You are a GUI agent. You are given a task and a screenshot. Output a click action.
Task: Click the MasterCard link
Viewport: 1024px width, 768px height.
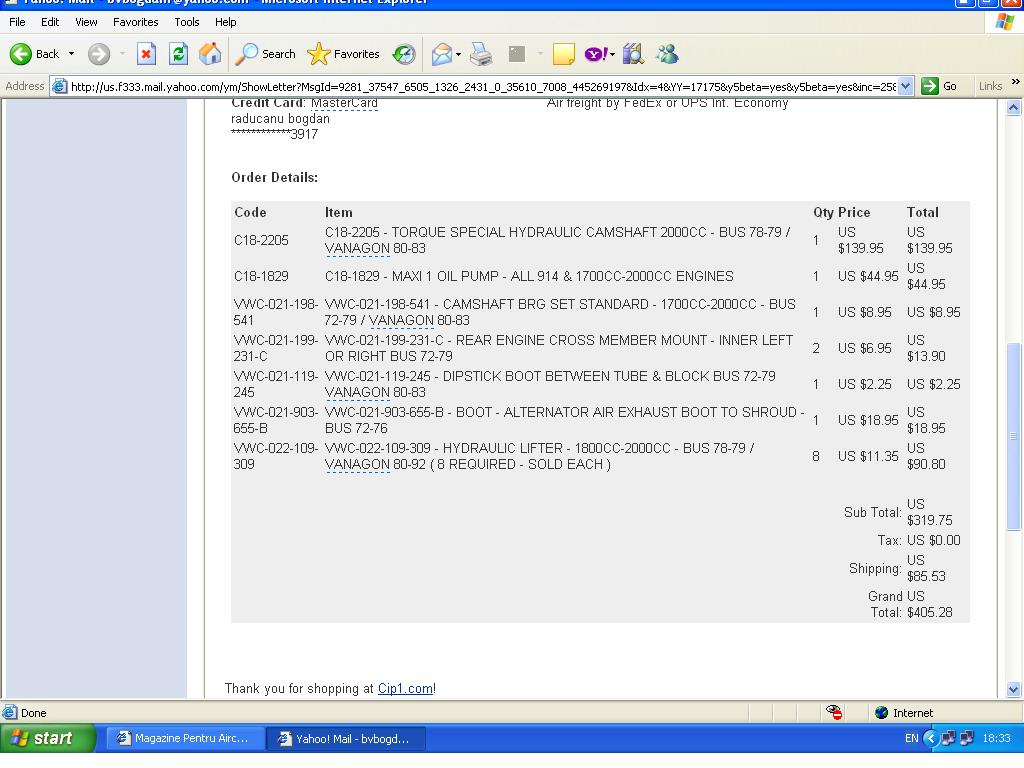344,103
